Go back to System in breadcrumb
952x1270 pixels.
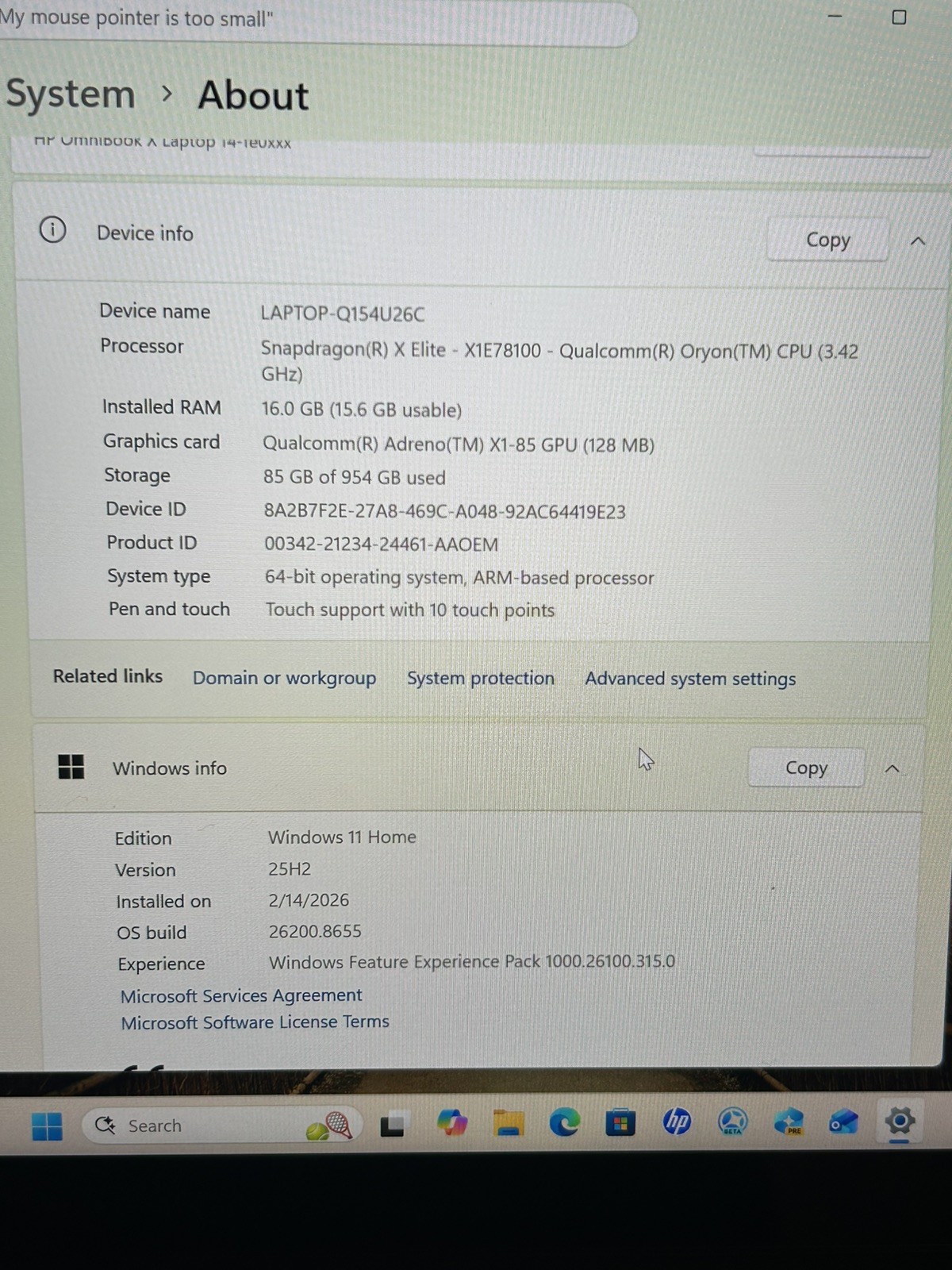[x=71, y=94]
